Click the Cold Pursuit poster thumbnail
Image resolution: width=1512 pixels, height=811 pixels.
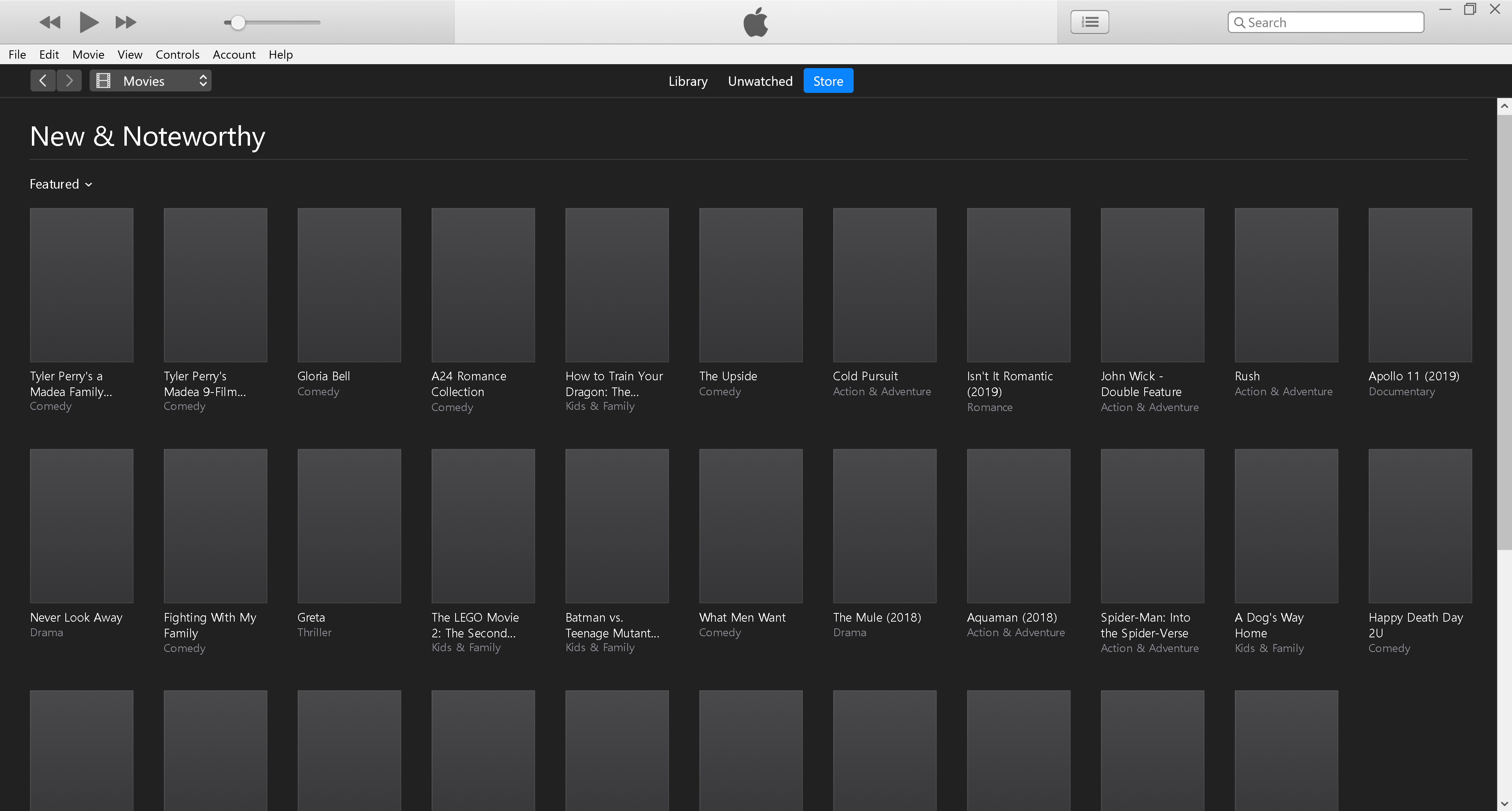[x=884, y=285]
